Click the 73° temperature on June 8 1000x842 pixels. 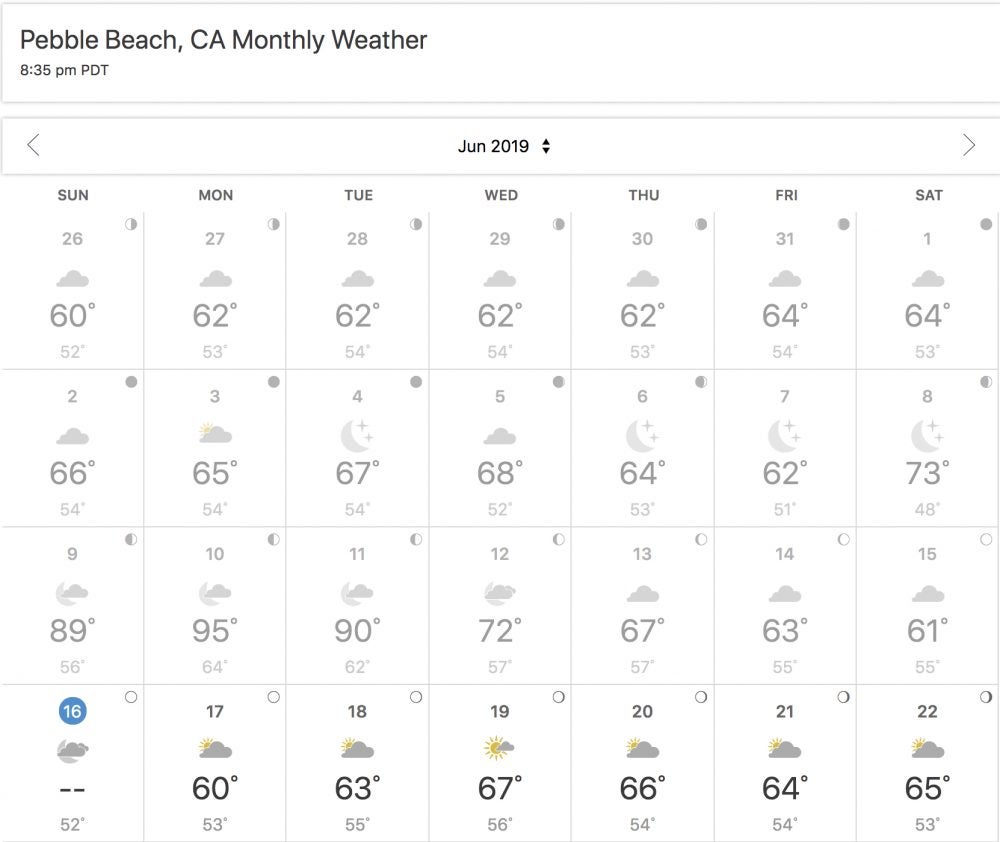(x=927, y=473)
